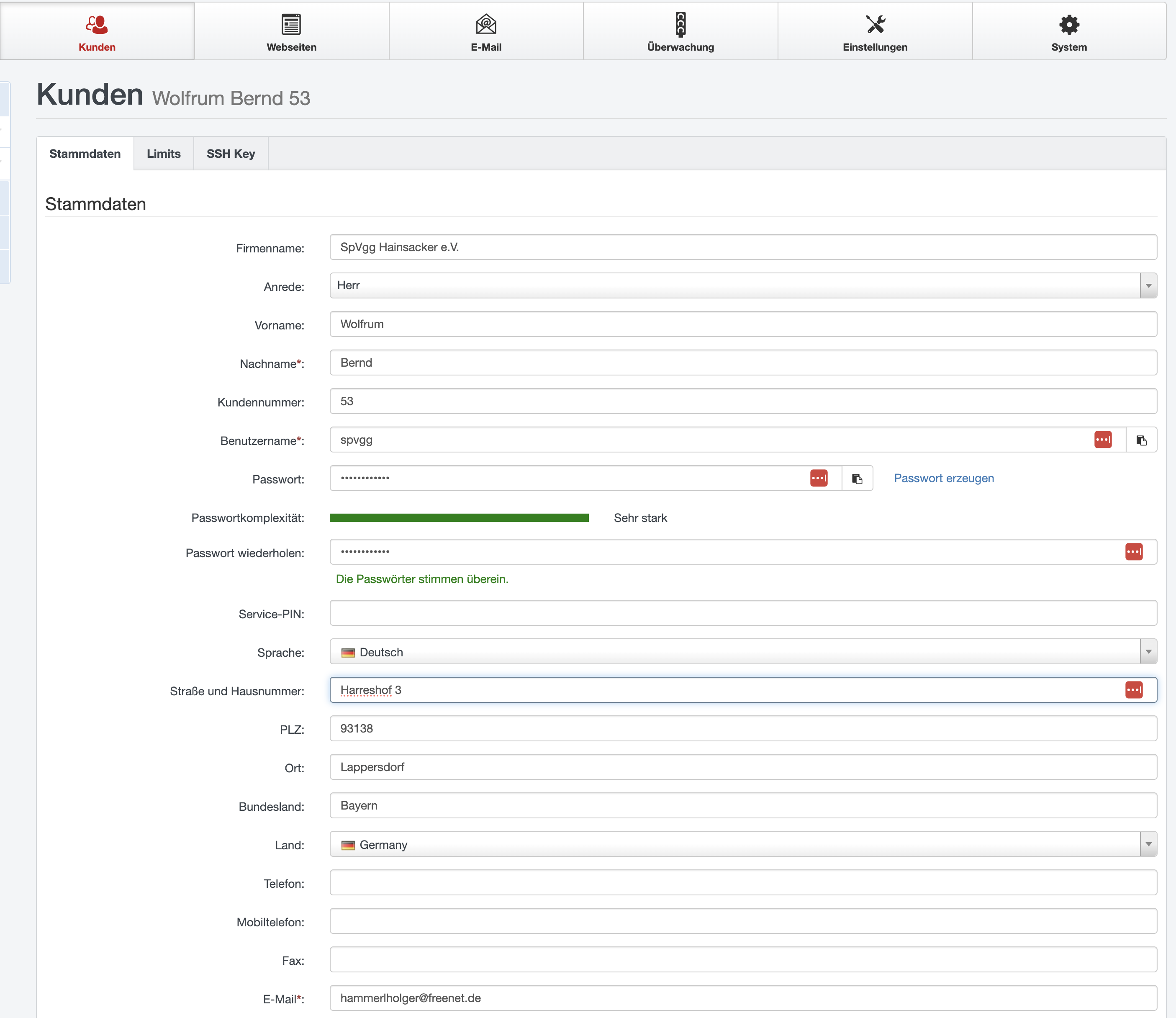
Task: Open the Sprache language dropdown
Action: [1148, 652]
